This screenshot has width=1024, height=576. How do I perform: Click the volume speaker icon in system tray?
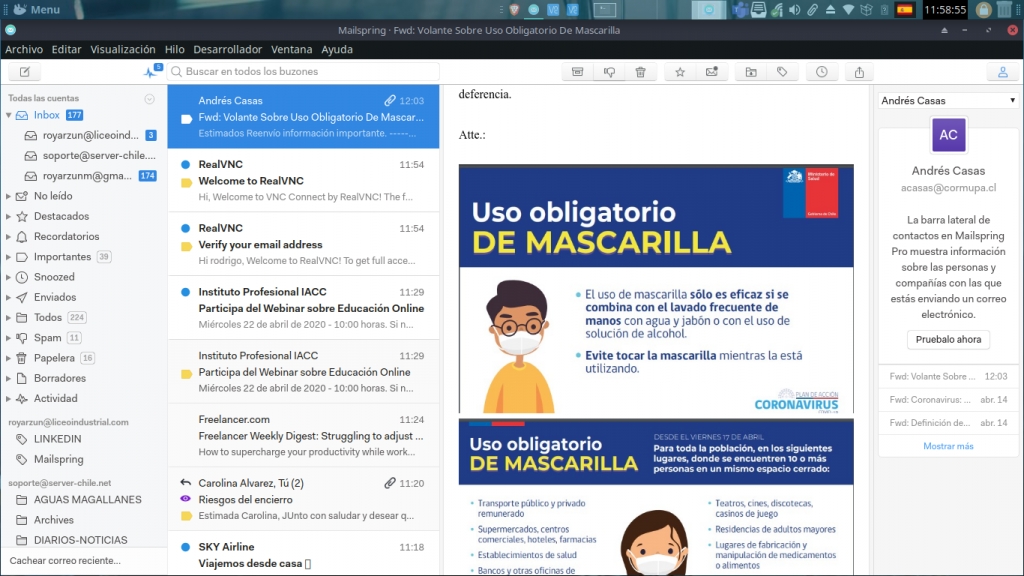coord(795,10)
